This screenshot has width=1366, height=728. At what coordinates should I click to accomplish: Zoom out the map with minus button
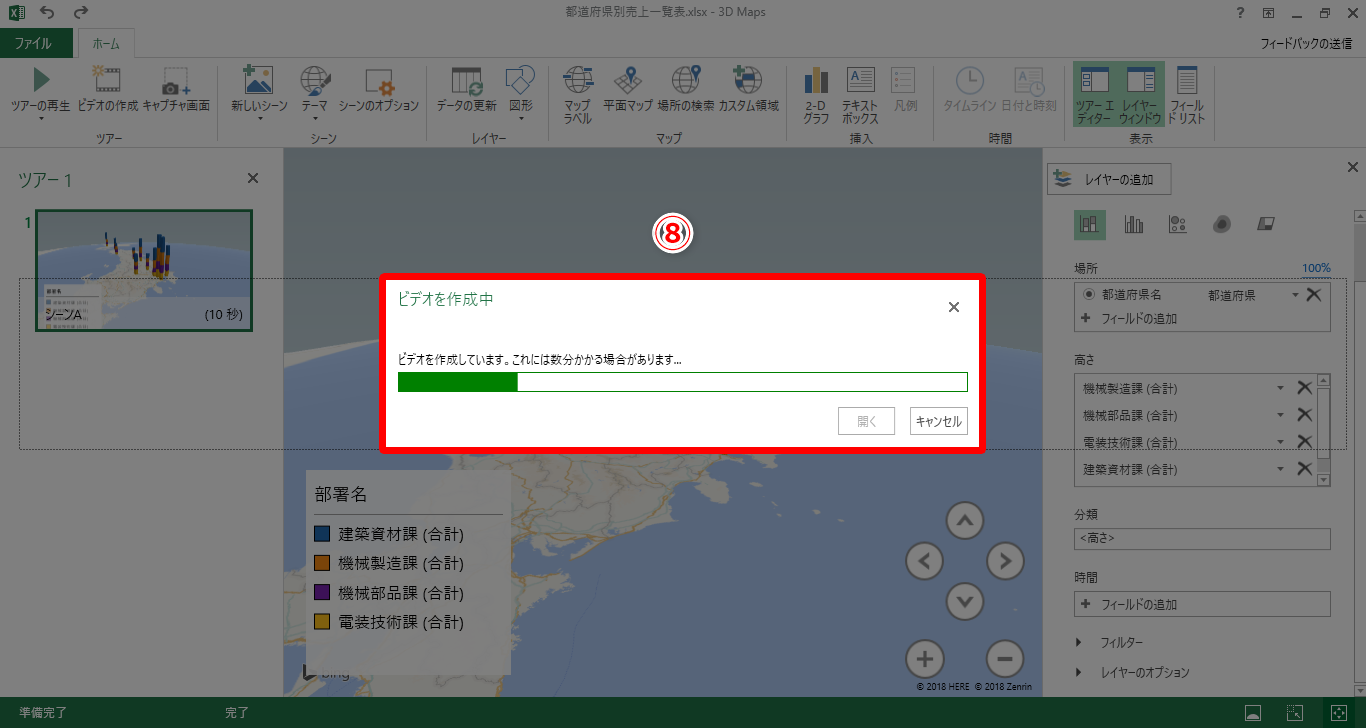(1005, 659)
